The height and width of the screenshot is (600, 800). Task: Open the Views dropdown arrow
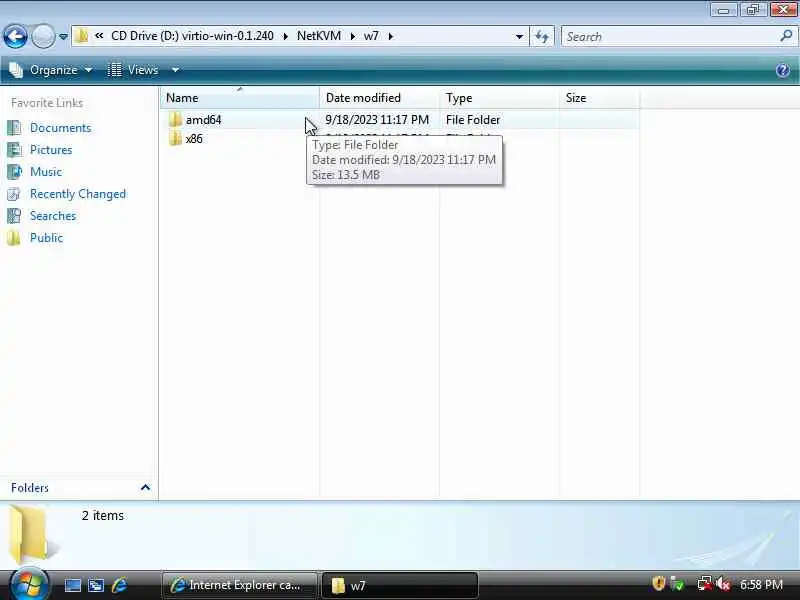(175, 70)
